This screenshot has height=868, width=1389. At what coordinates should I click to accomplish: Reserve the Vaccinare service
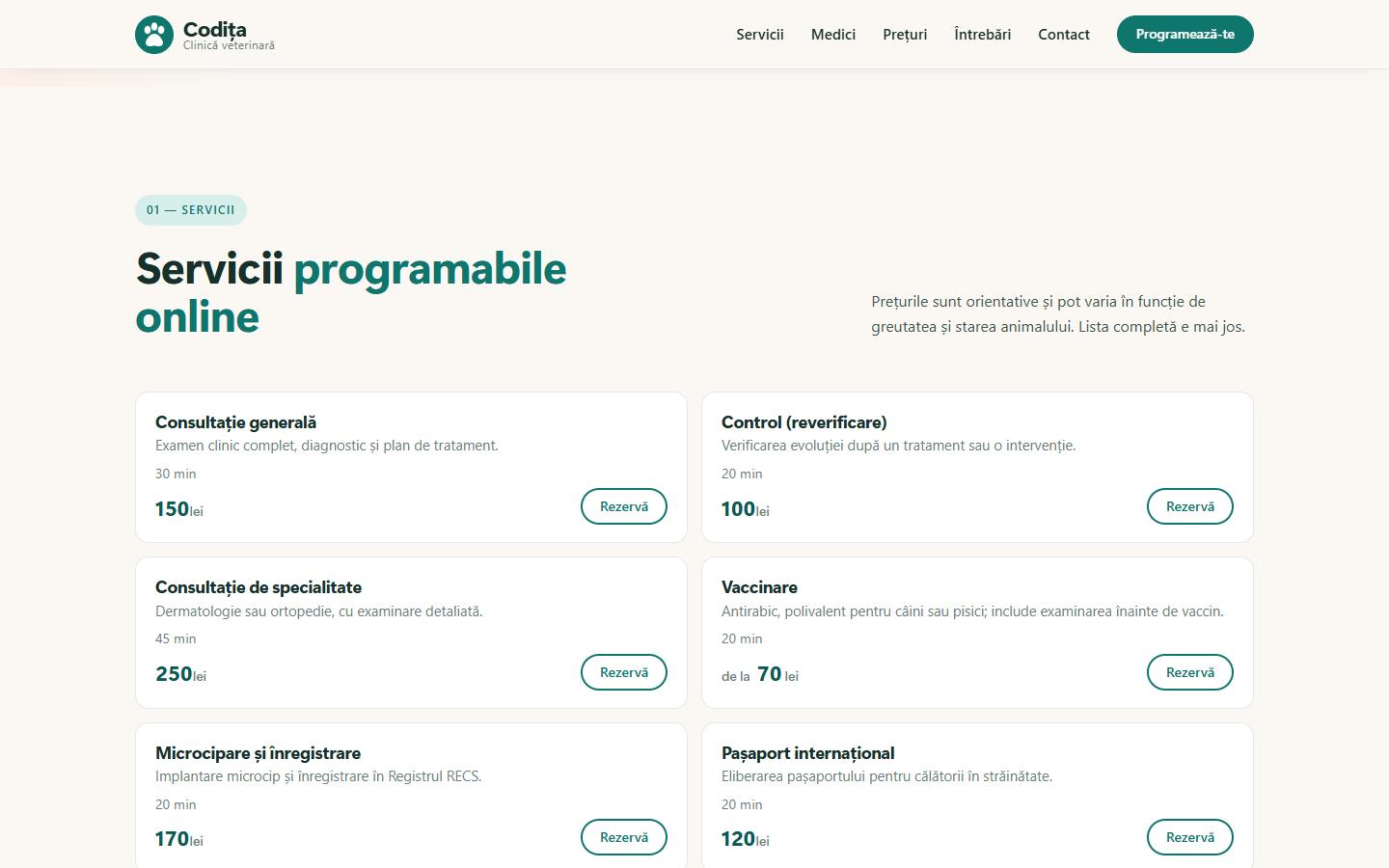(1190, 672)
